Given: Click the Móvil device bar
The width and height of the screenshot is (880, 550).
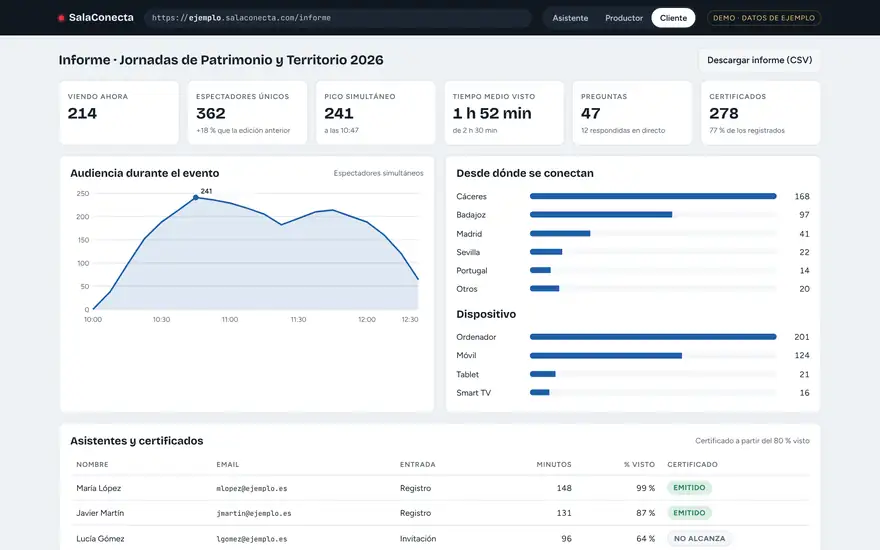Looking at the screenshot, I should 606,355.
